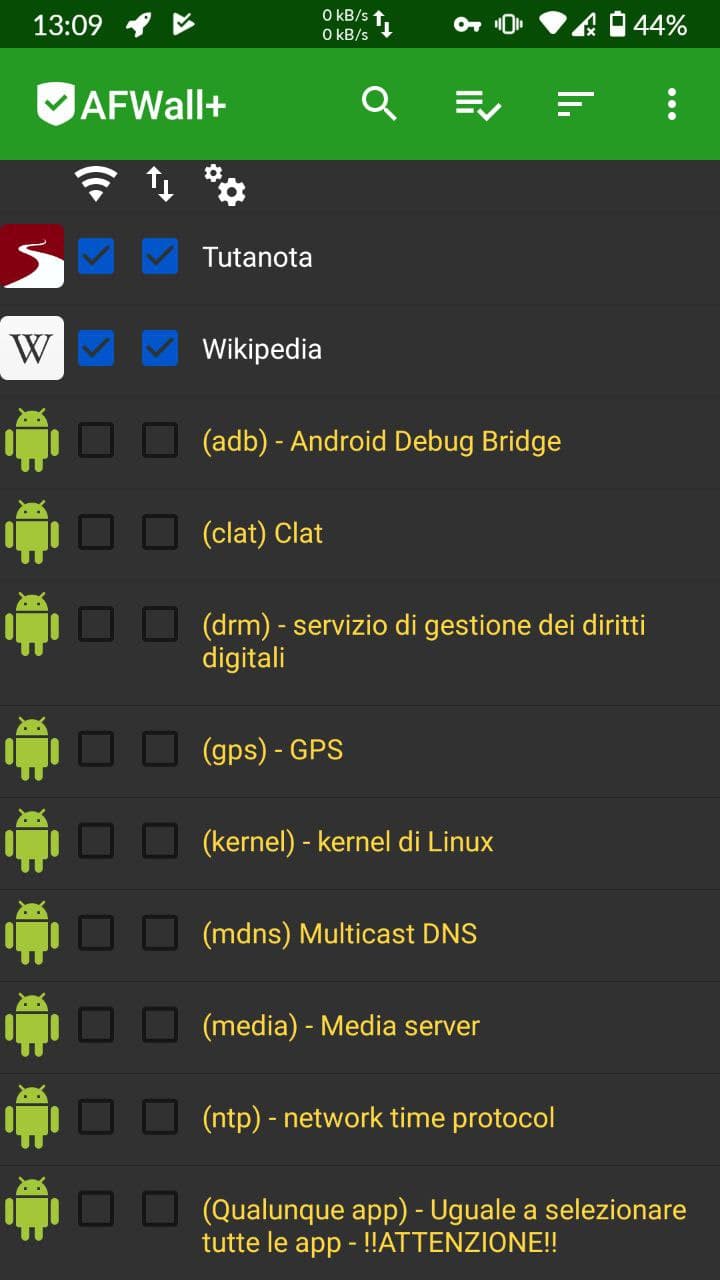Tap the Tutanota app icon

[x=32, y=256]
